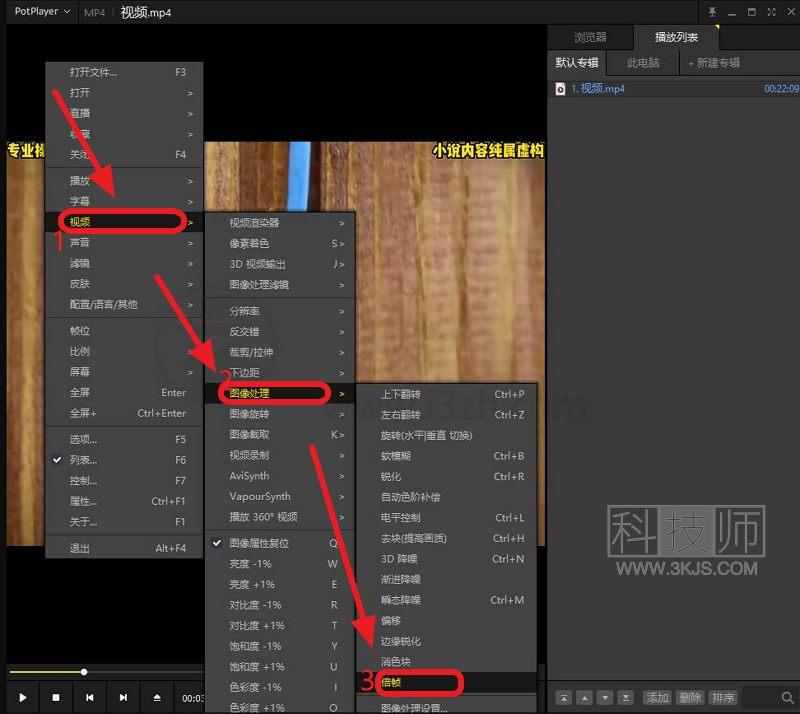Select the 视频 menu entry
Image resolution: width=800 pixels, height=714 pixels.
pos(124,222)
